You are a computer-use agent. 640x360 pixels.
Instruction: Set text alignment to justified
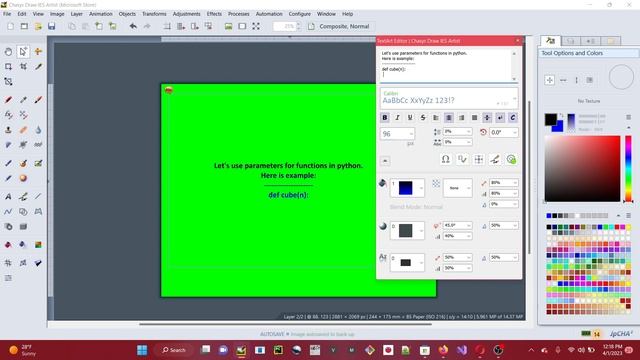[x=474, y=118]
